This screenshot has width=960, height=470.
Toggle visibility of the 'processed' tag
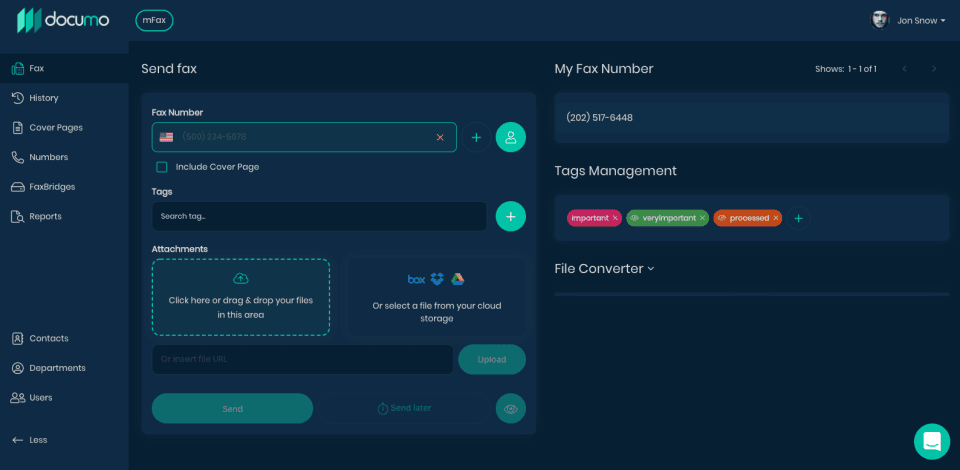(x=721, y=218)
